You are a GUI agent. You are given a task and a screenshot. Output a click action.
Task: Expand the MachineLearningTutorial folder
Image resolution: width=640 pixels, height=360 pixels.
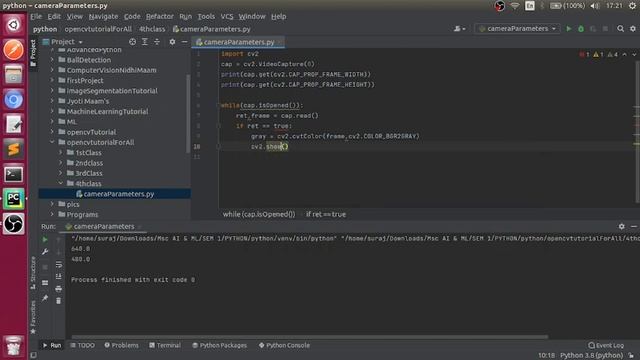(x=52, y=111)
